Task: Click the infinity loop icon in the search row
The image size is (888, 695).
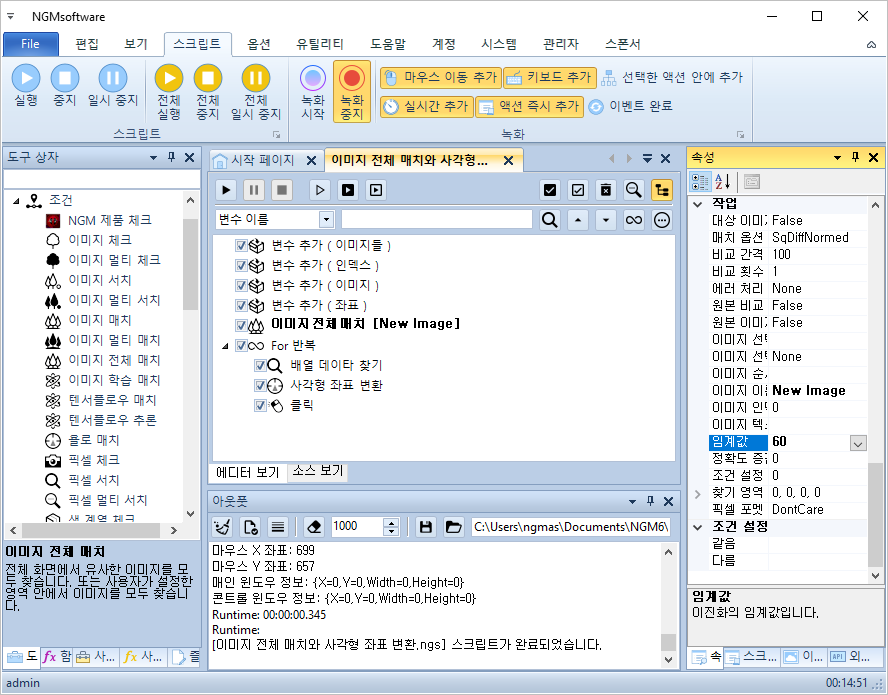Action: [634, 220]
